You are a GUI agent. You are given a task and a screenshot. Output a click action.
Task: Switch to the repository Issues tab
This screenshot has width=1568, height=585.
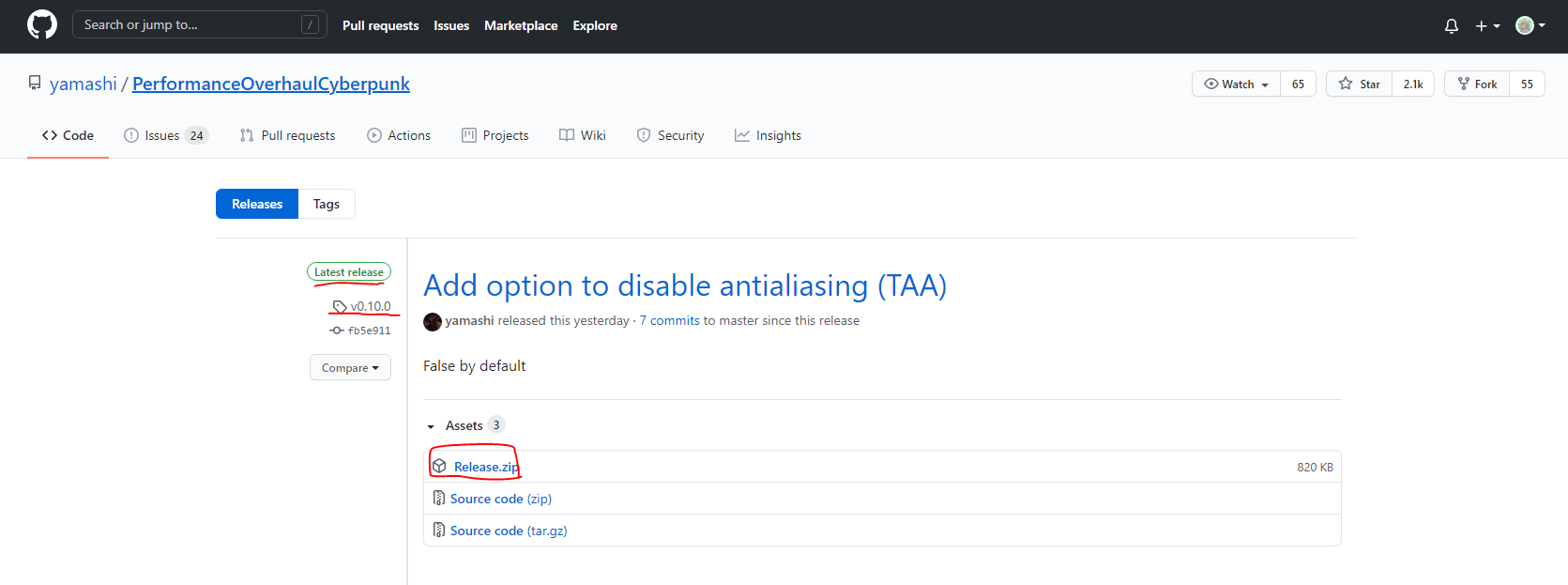(x=166, y=135)
